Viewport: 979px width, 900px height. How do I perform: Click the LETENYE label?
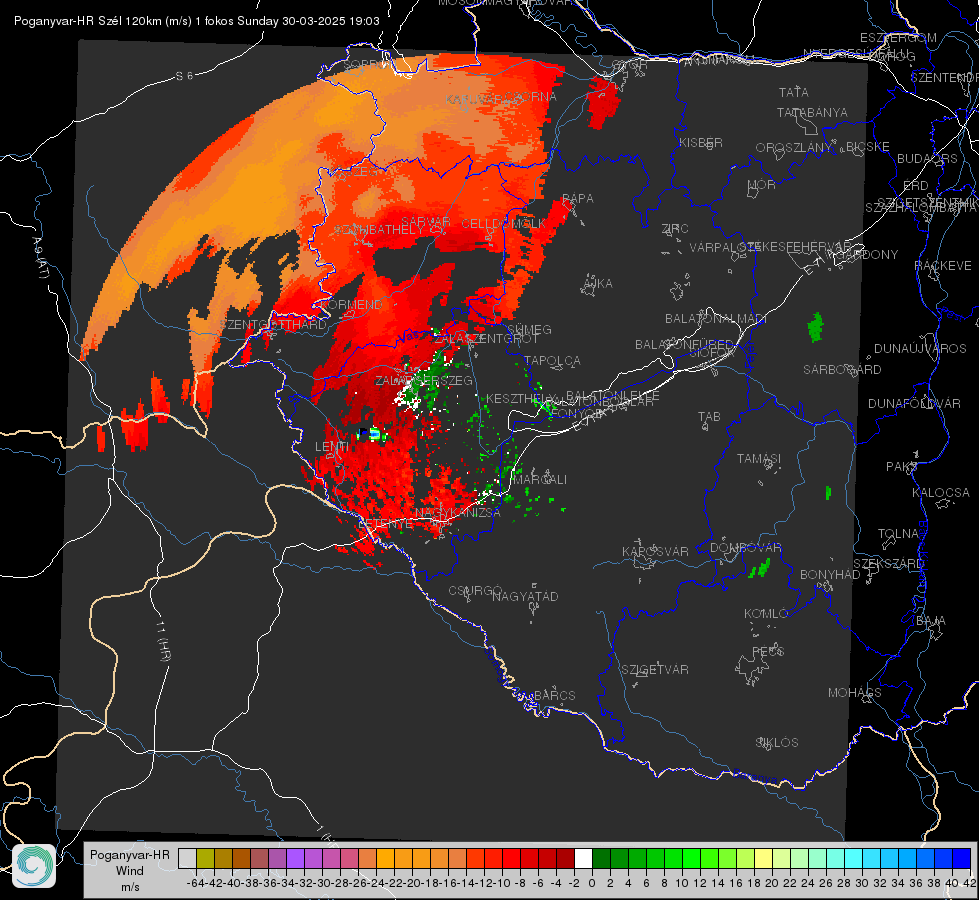[x=385, y=523]
